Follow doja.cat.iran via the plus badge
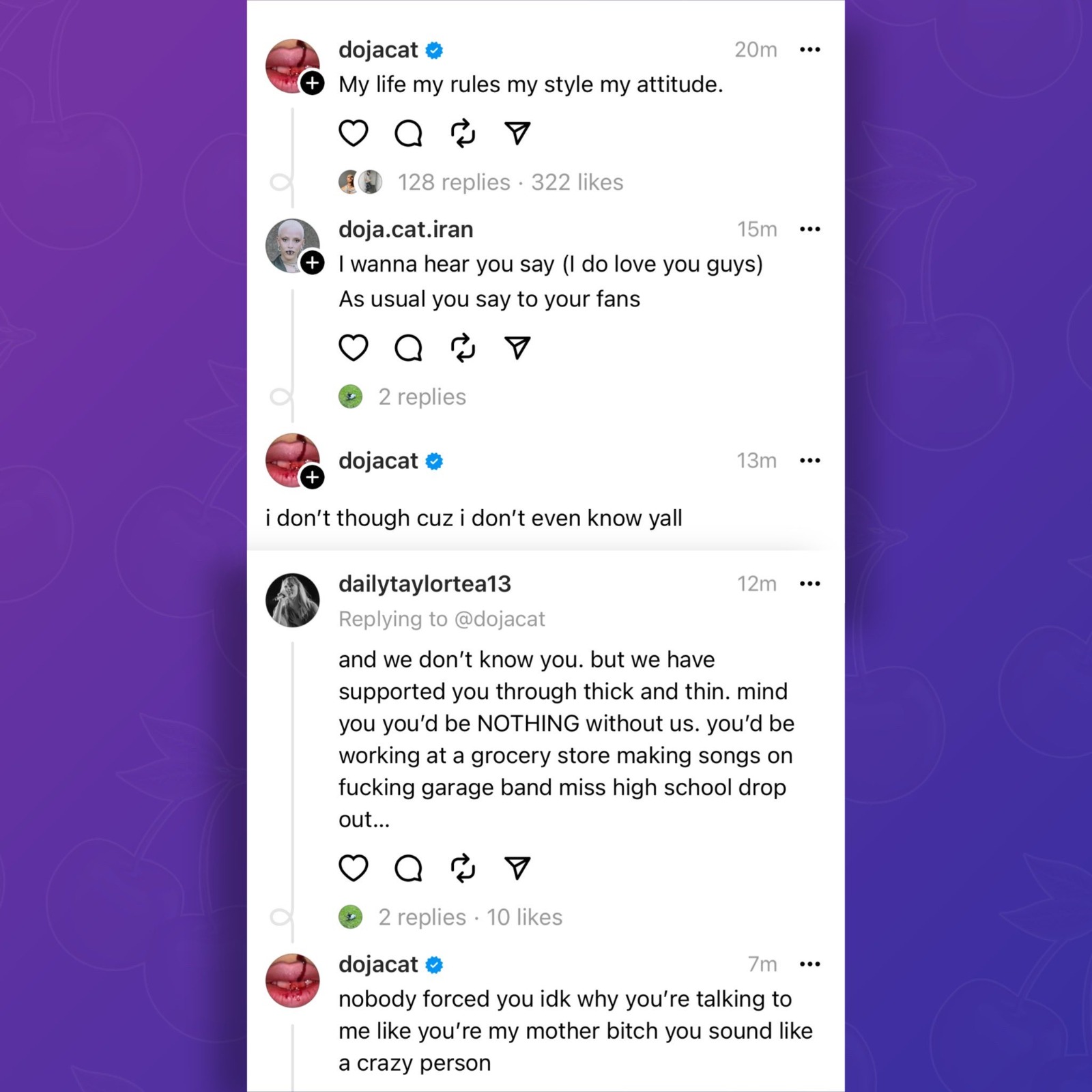This screenshot has width=1092, height=1092. click(x=313, y=263)
